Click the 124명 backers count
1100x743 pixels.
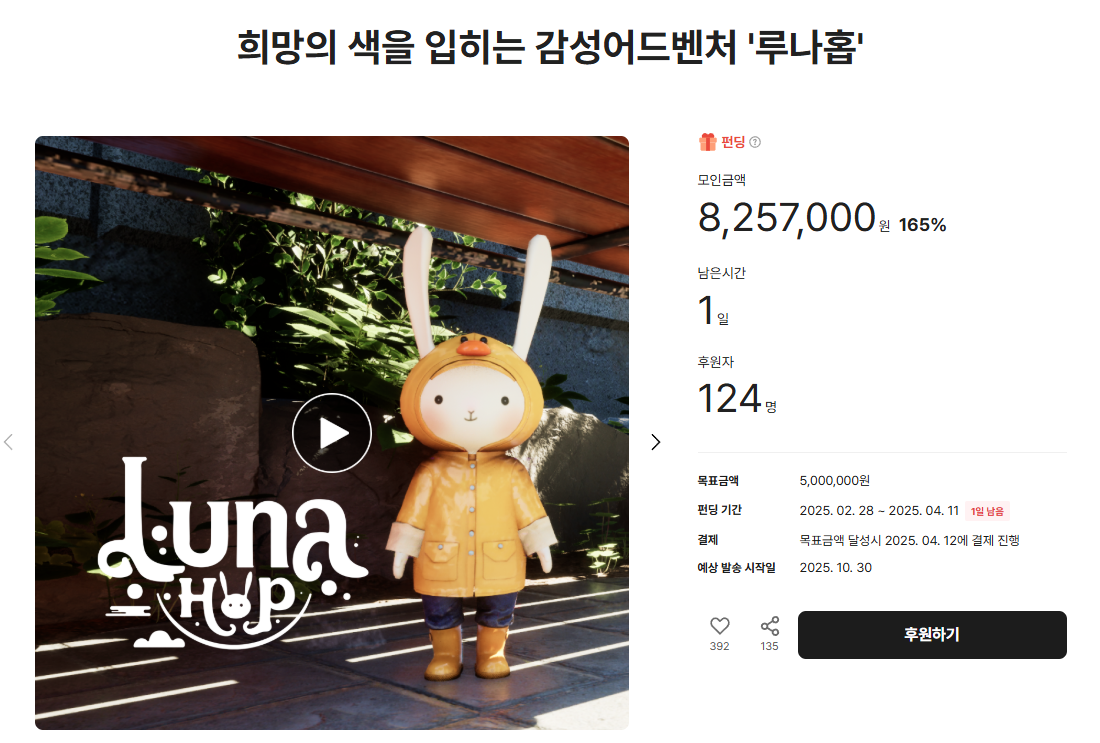tap(737, 399)
